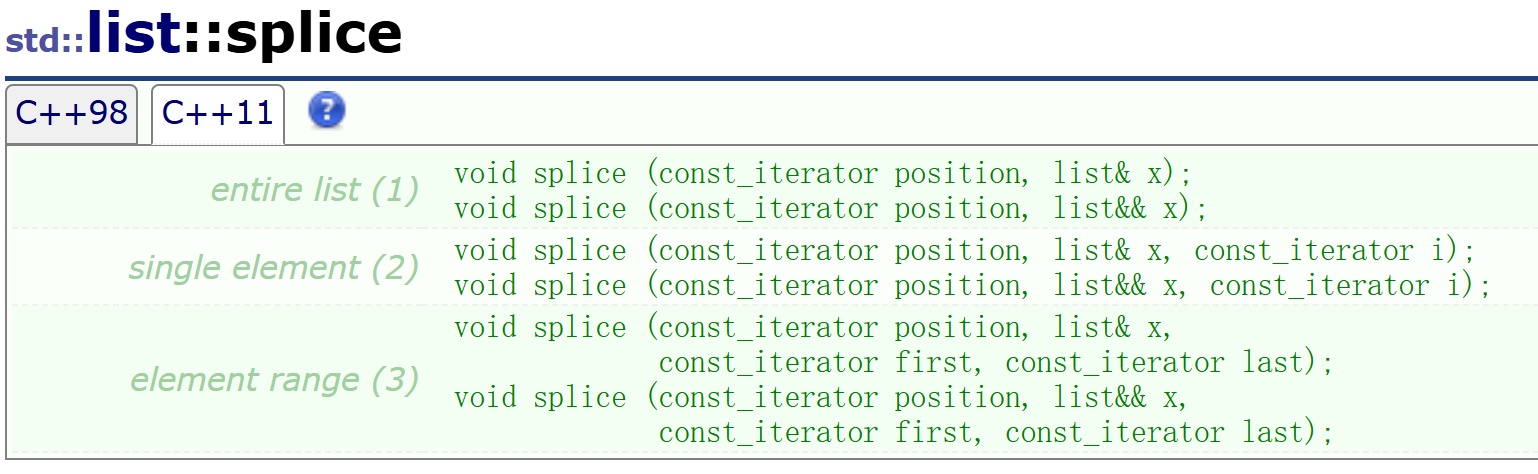
Task: Click the single element overload with "list& x"
Action: click(x=964, y=250)
